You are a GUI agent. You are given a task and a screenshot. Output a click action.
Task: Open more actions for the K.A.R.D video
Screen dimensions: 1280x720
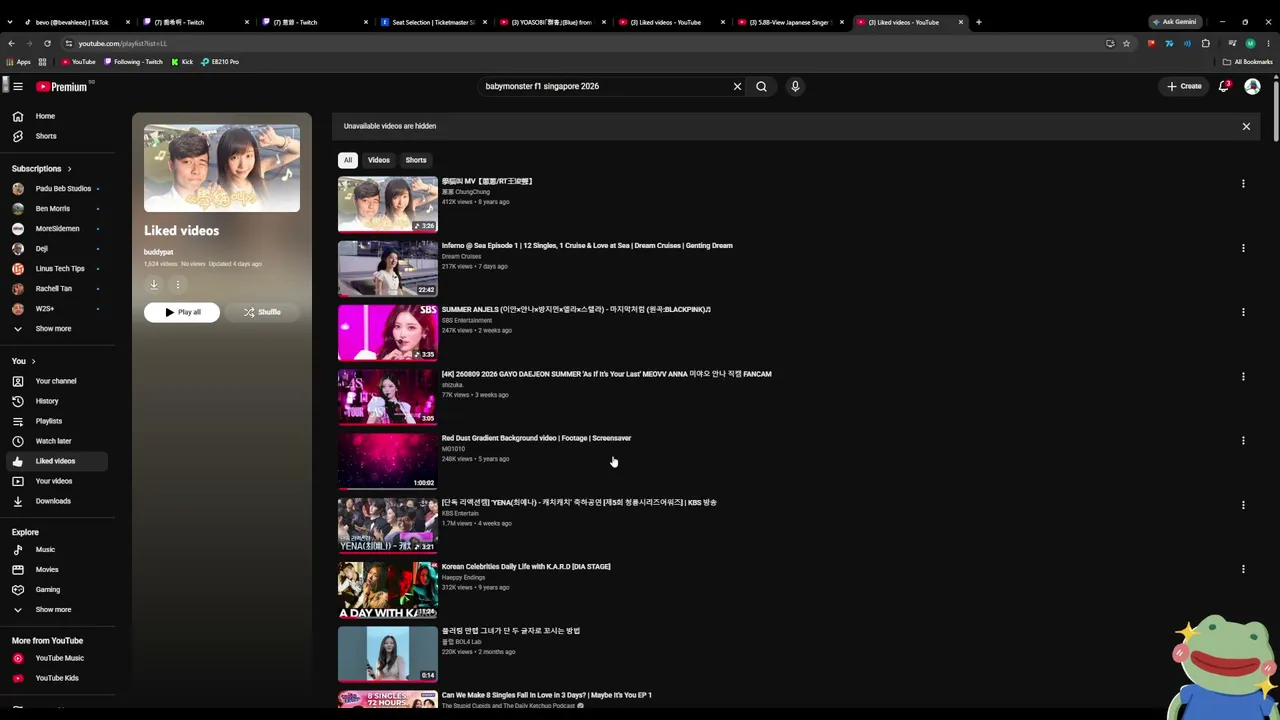1243,569
